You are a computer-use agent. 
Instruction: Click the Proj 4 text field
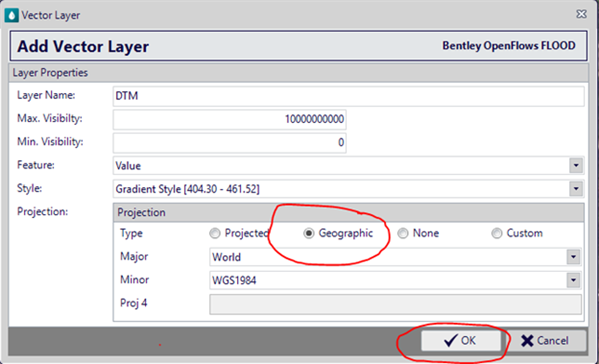point(395,304)
